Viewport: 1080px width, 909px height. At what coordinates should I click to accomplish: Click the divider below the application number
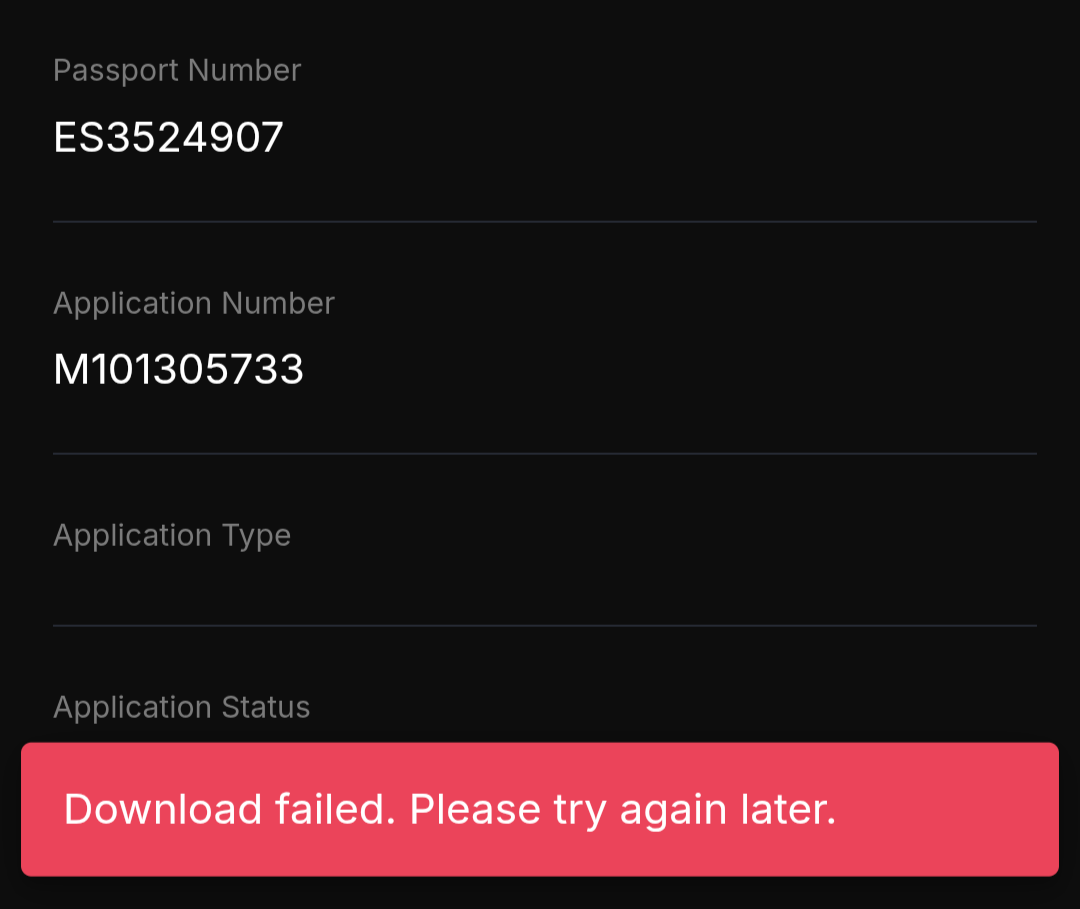544,453
